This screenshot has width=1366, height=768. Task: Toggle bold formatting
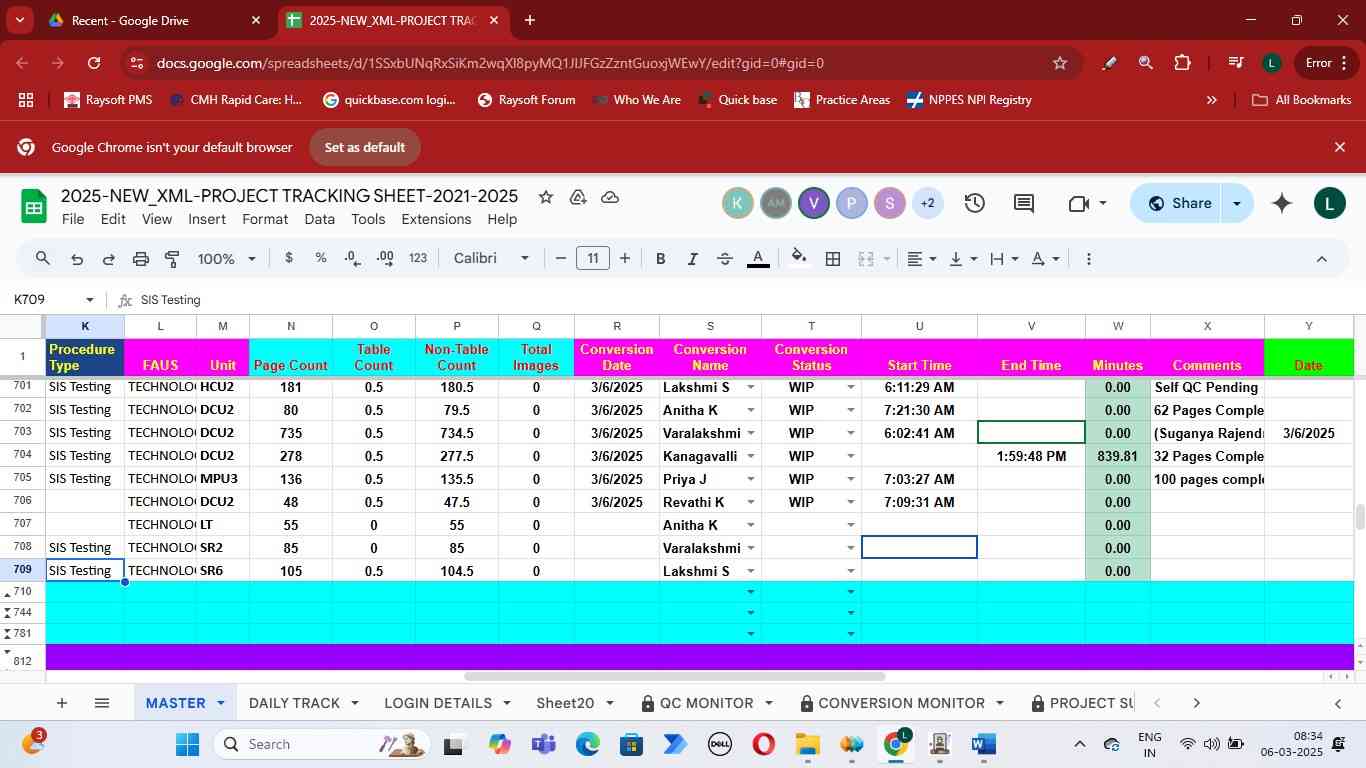[660, 259]
